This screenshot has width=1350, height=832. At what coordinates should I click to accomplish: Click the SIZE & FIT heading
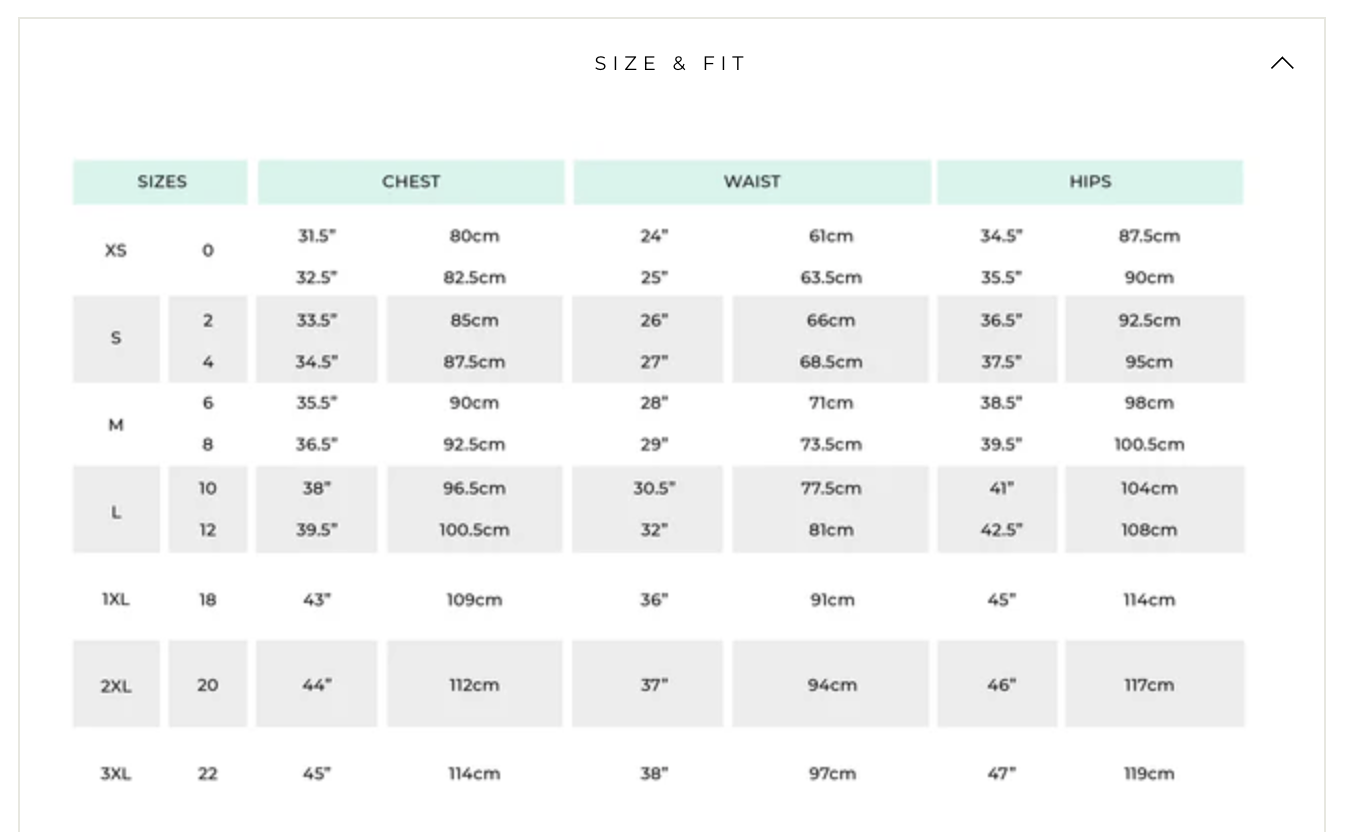(x=671, y=64)
